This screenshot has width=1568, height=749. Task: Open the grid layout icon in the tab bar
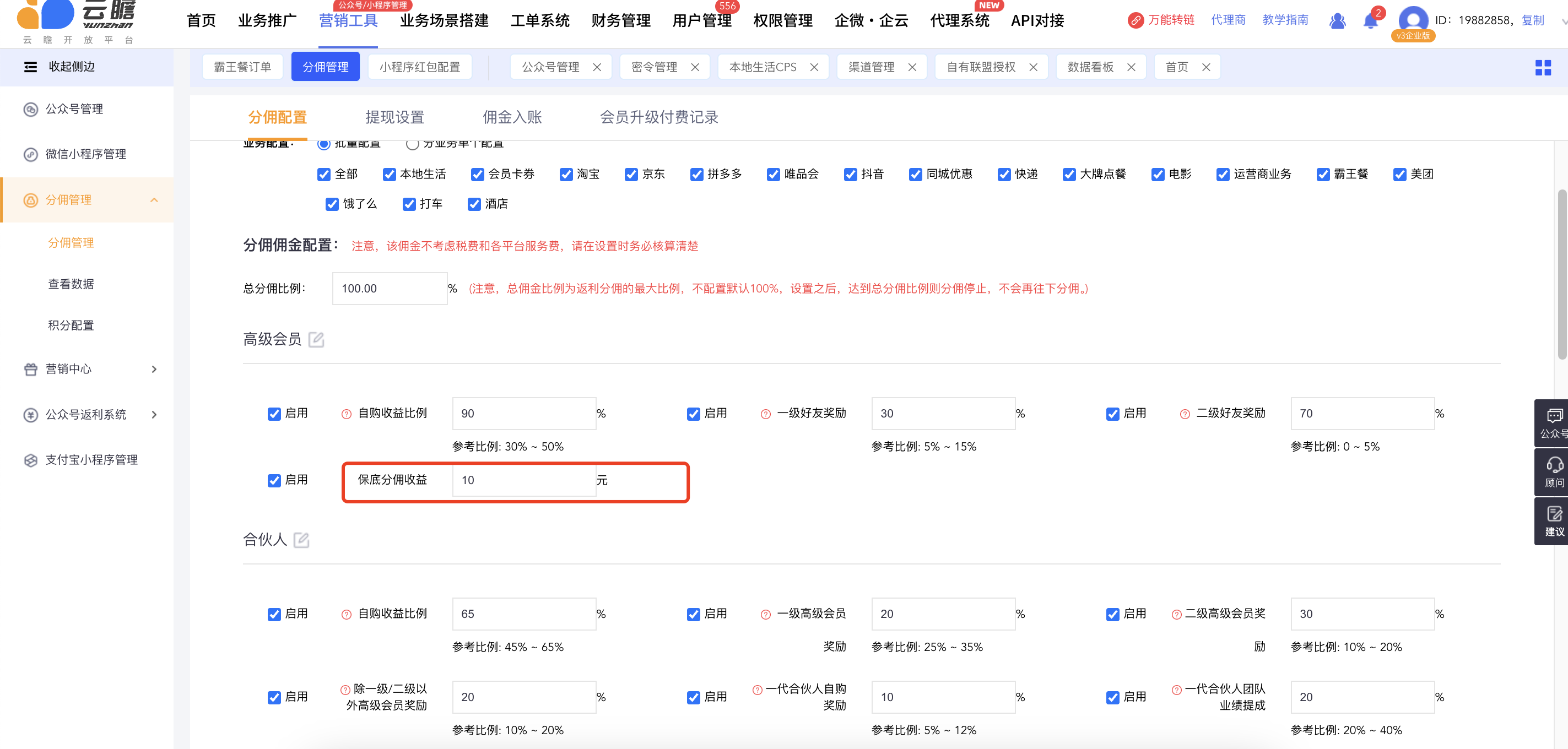tap(1543, 68)
